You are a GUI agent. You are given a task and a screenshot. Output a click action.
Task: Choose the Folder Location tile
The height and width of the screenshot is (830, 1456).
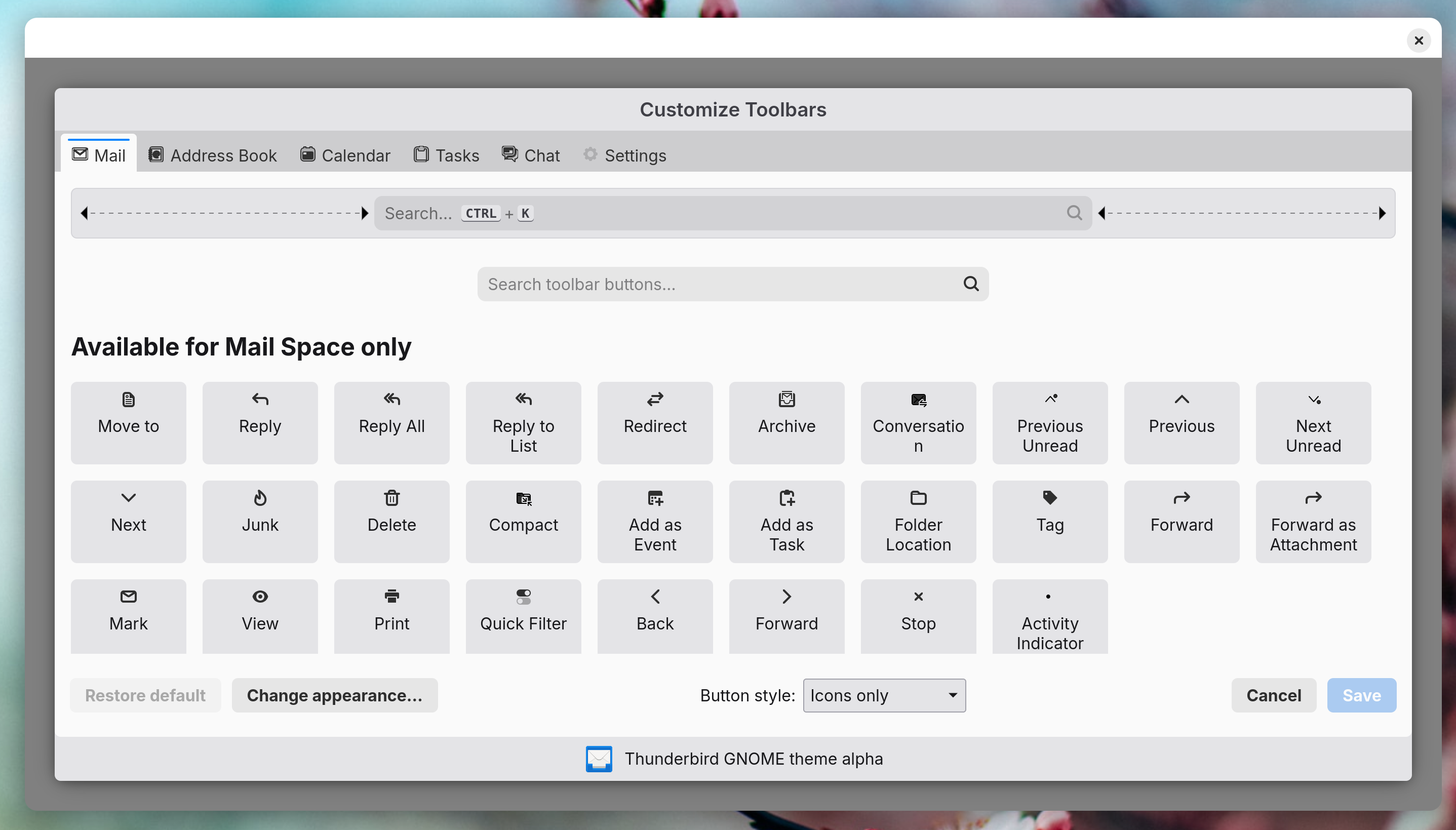918,522
